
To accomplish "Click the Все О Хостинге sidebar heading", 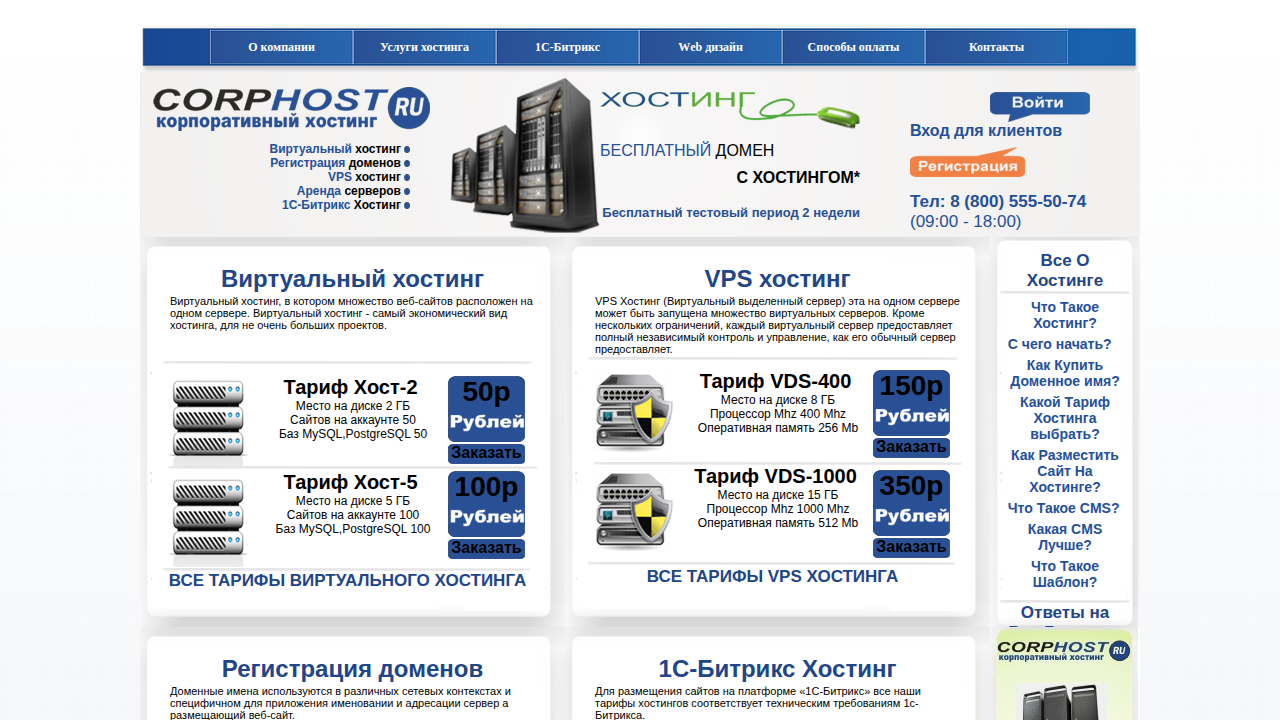I will click(x=1065, y=270).
